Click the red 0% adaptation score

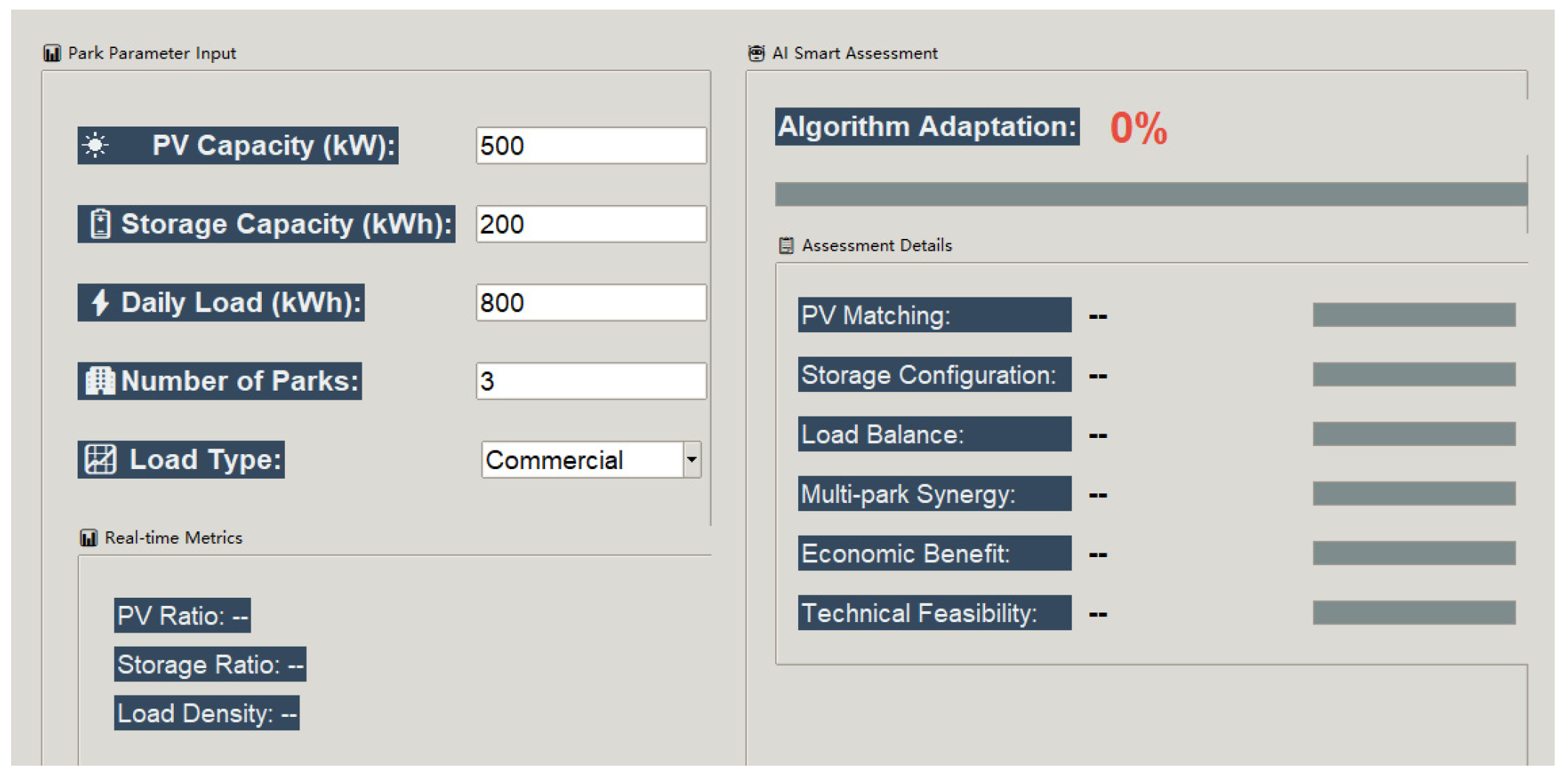[1138, 128]
